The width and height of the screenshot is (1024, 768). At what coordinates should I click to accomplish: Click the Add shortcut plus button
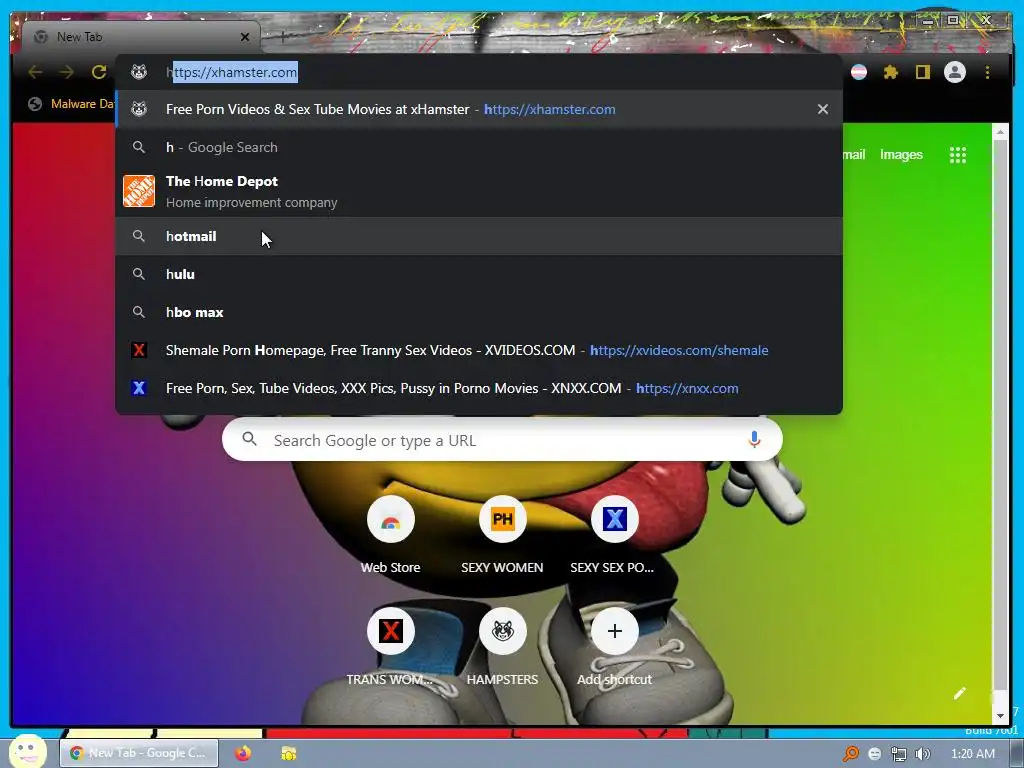pos(615,632)
